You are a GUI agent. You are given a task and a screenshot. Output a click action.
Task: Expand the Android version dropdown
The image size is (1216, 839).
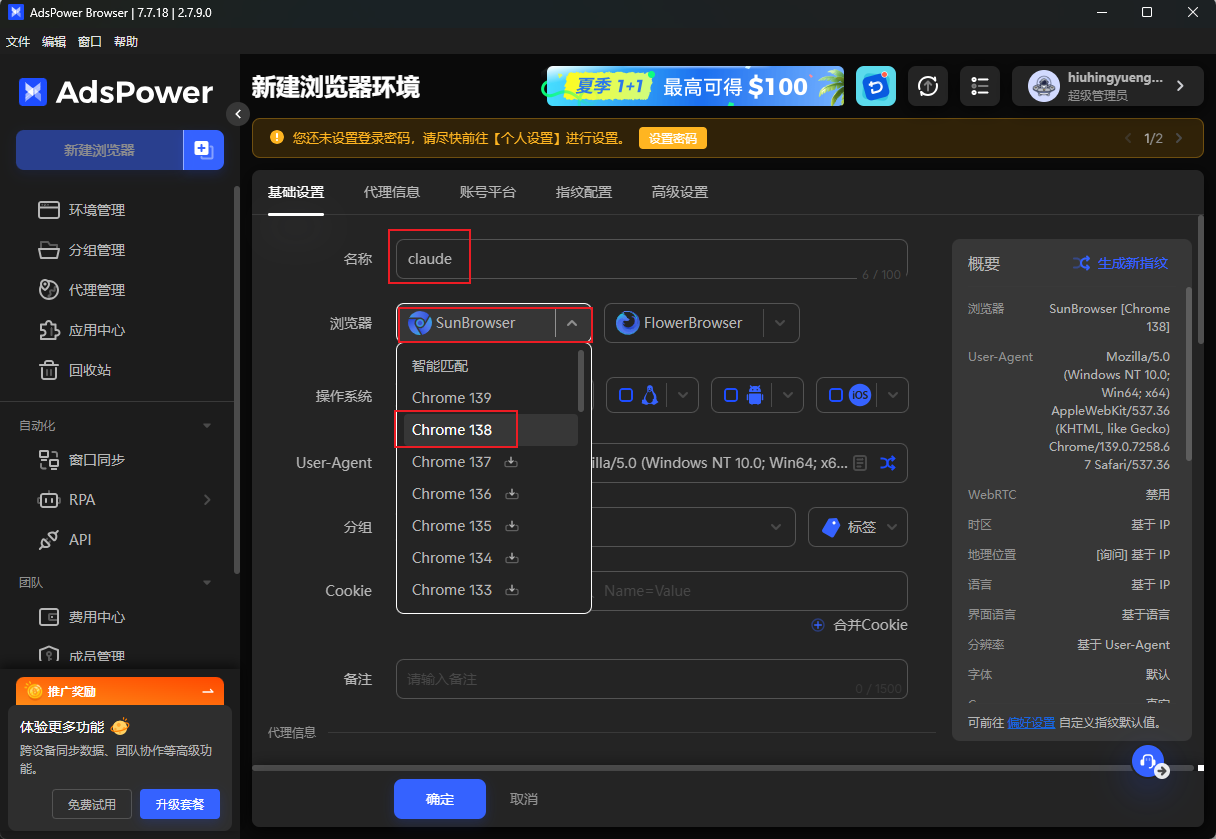click(788, 395)
